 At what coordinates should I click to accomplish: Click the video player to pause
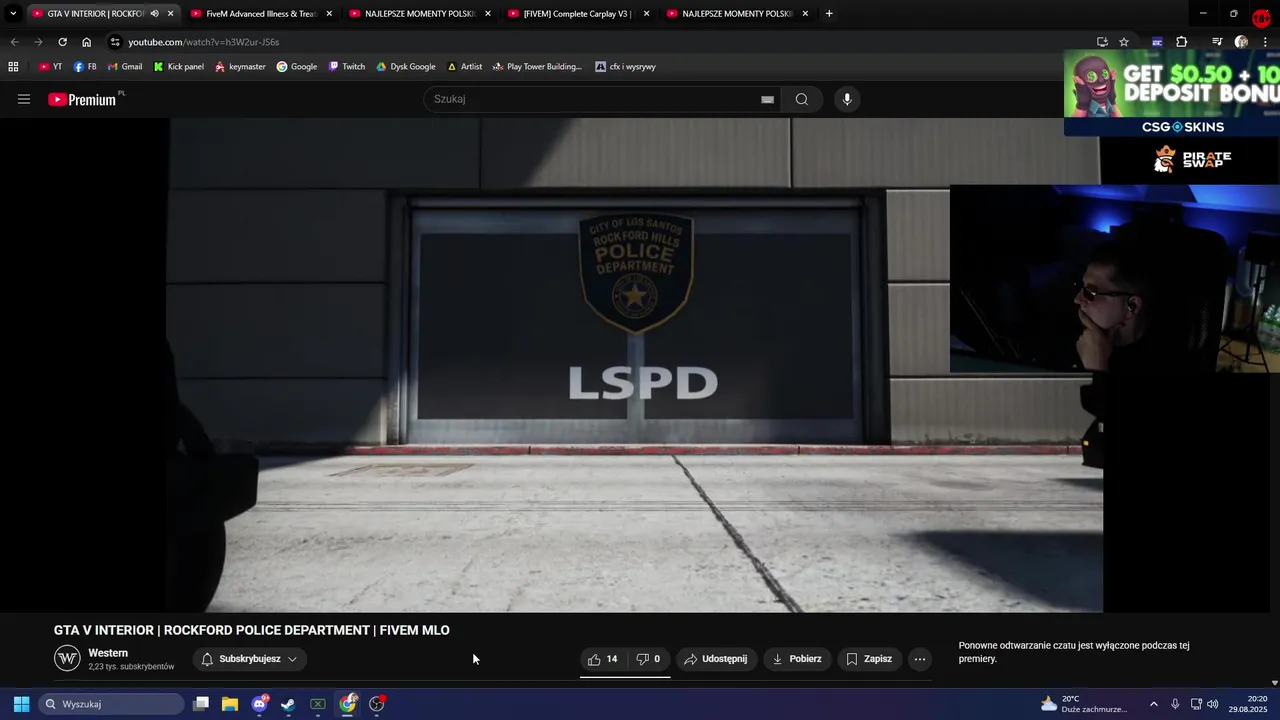click(636, 365)
